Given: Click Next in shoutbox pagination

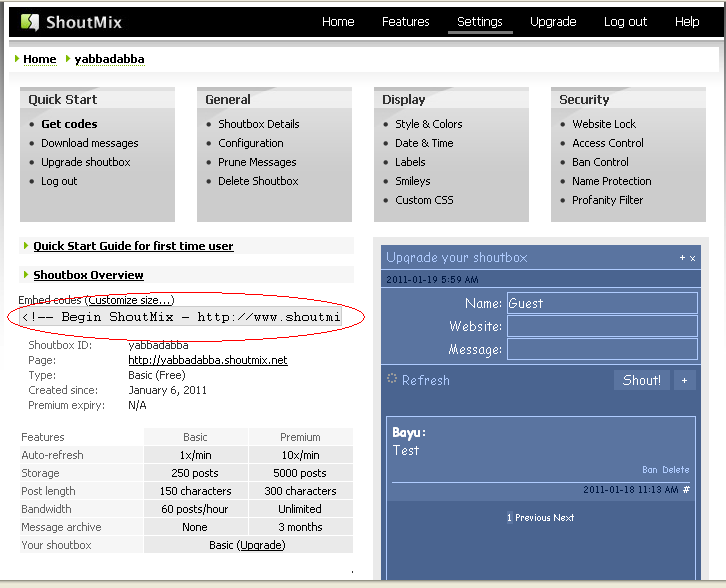Looking at the screenshot, I should coord(563,518).
